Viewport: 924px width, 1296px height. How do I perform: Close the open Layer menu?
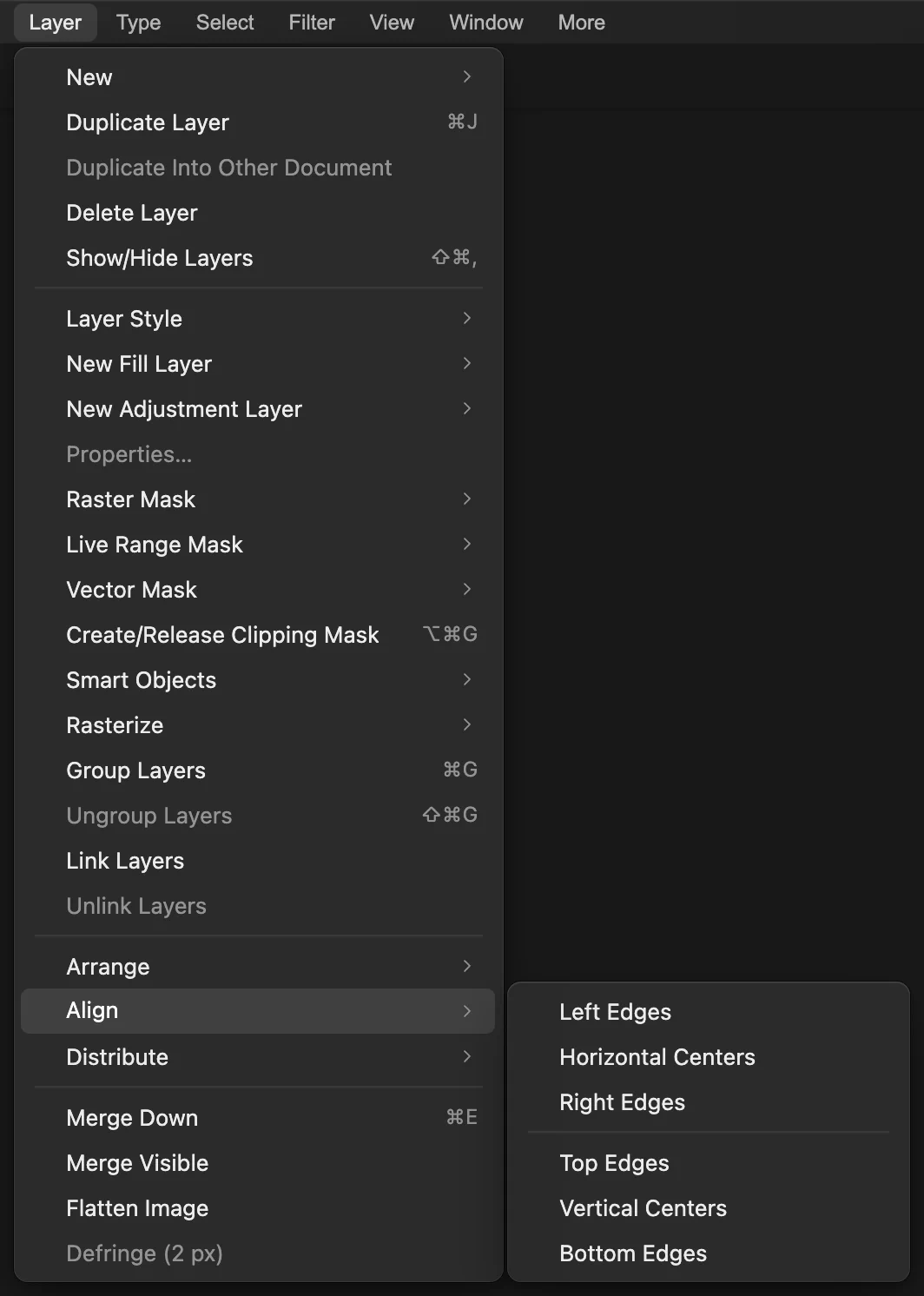56,23
